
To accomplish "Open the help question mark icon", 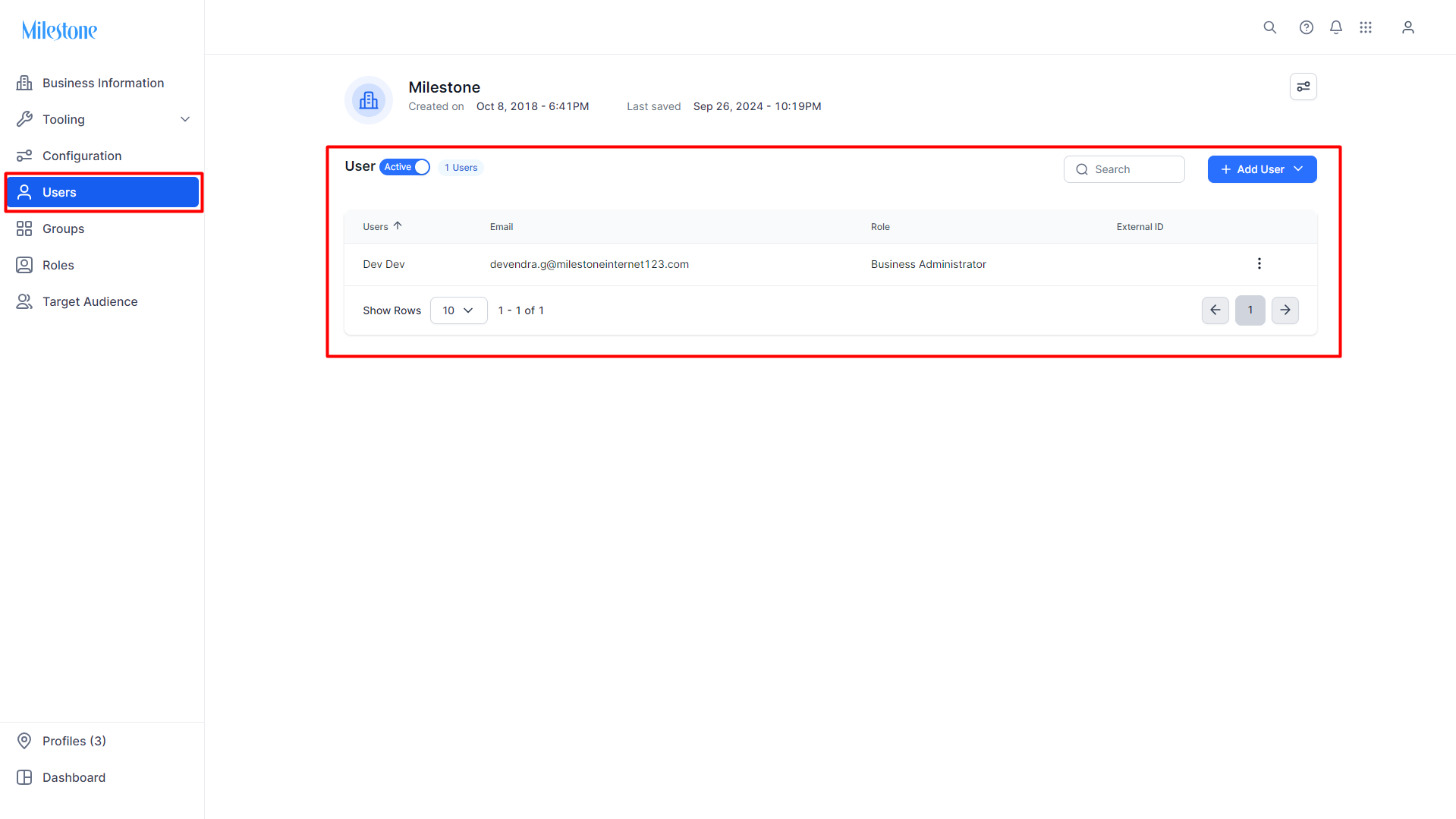I will (1306, 27).
